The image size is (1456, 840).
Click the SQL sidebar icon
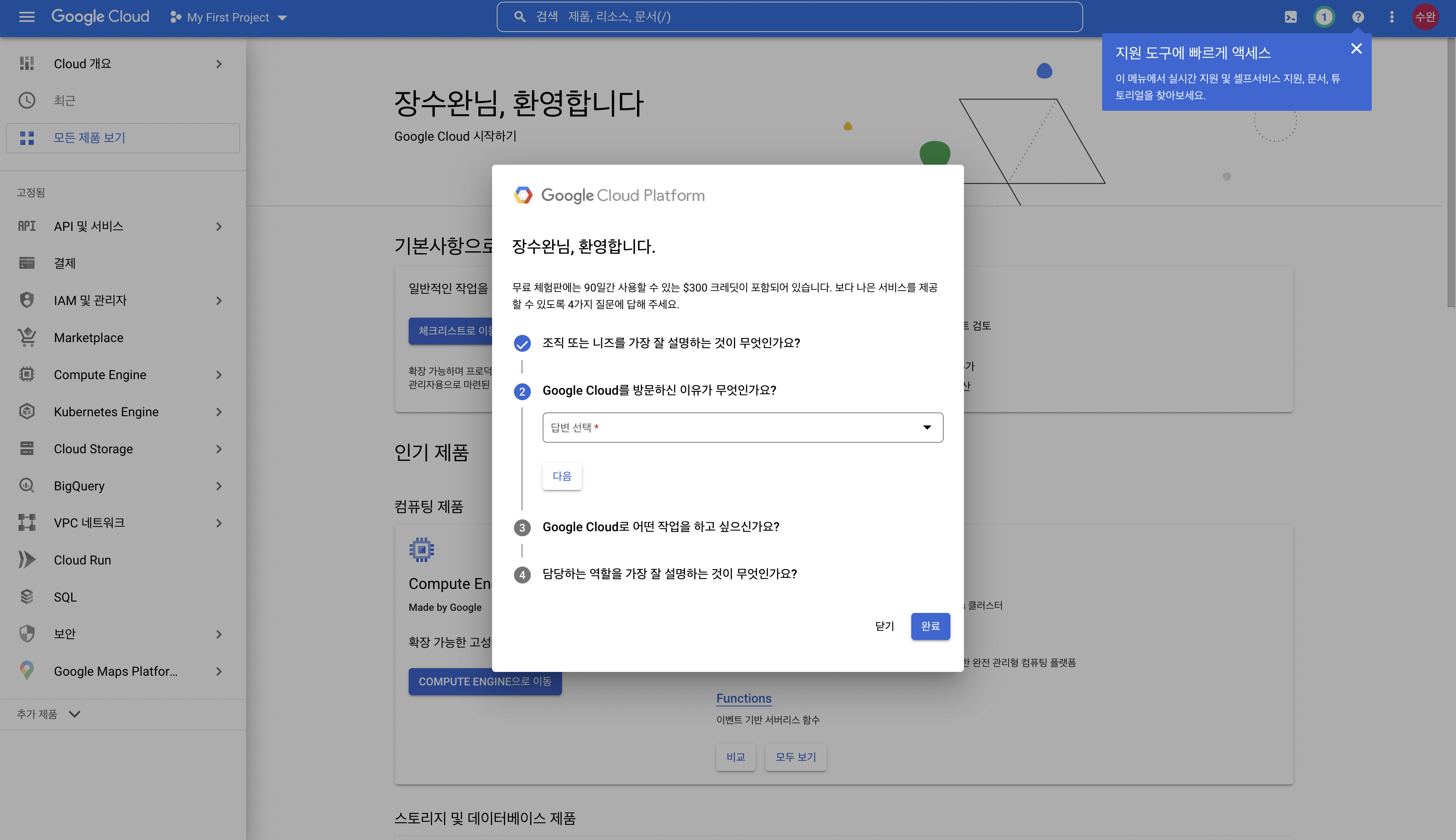pyautogui.click(x=27, y=597)
